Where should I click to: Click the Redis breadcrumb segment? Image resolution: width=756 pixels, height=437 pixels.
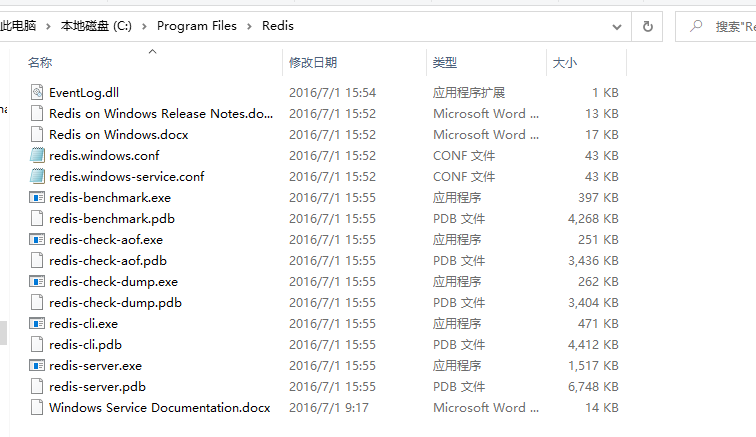(x=278, y=26)
